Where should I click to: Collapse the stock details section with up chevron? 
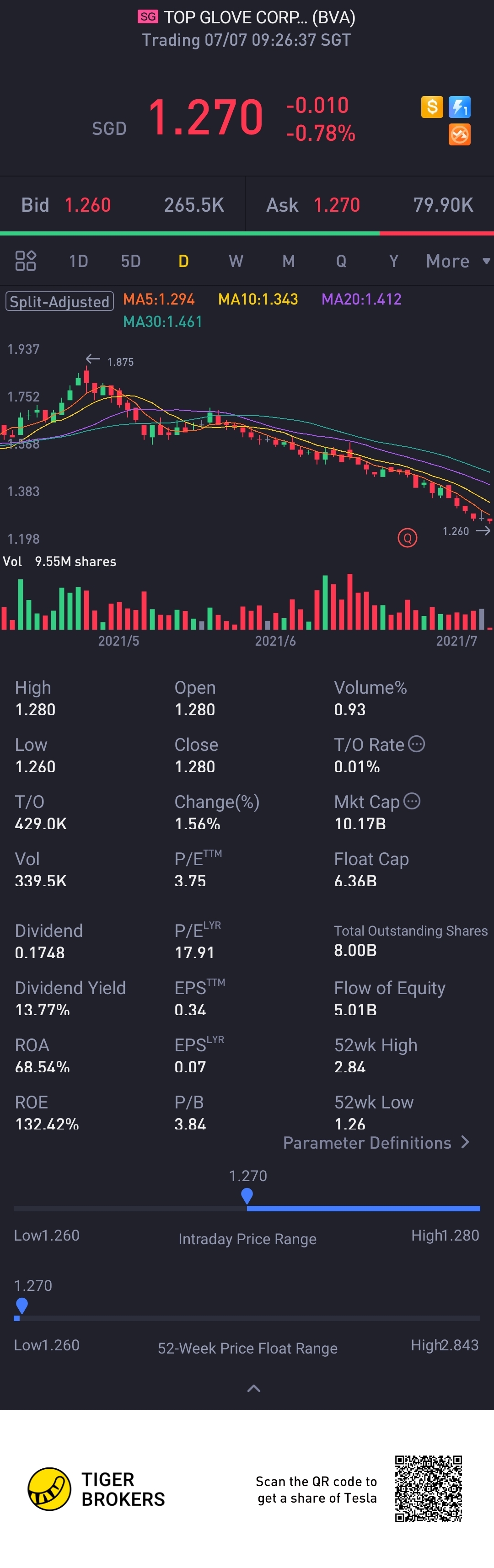[253, 1388]
